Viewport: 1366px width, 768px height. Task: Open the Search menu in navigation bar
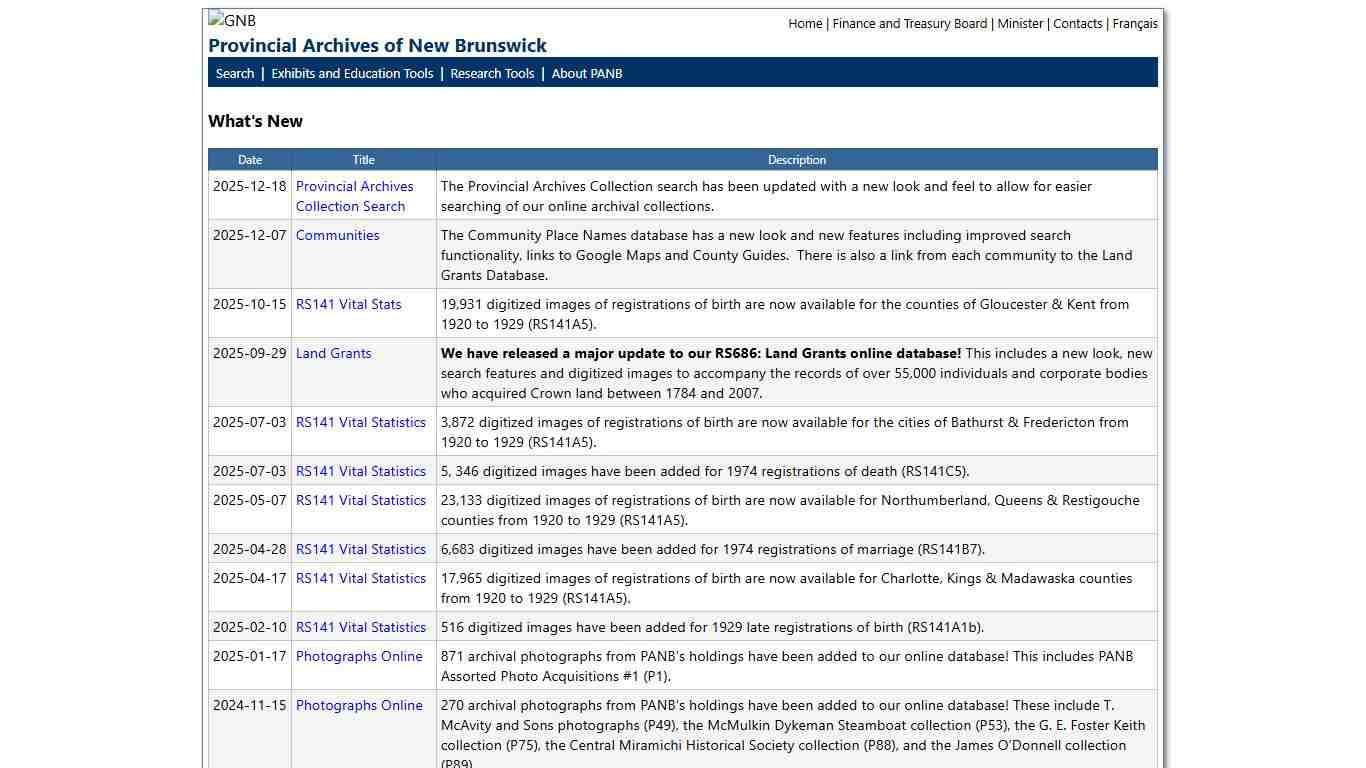235,73
